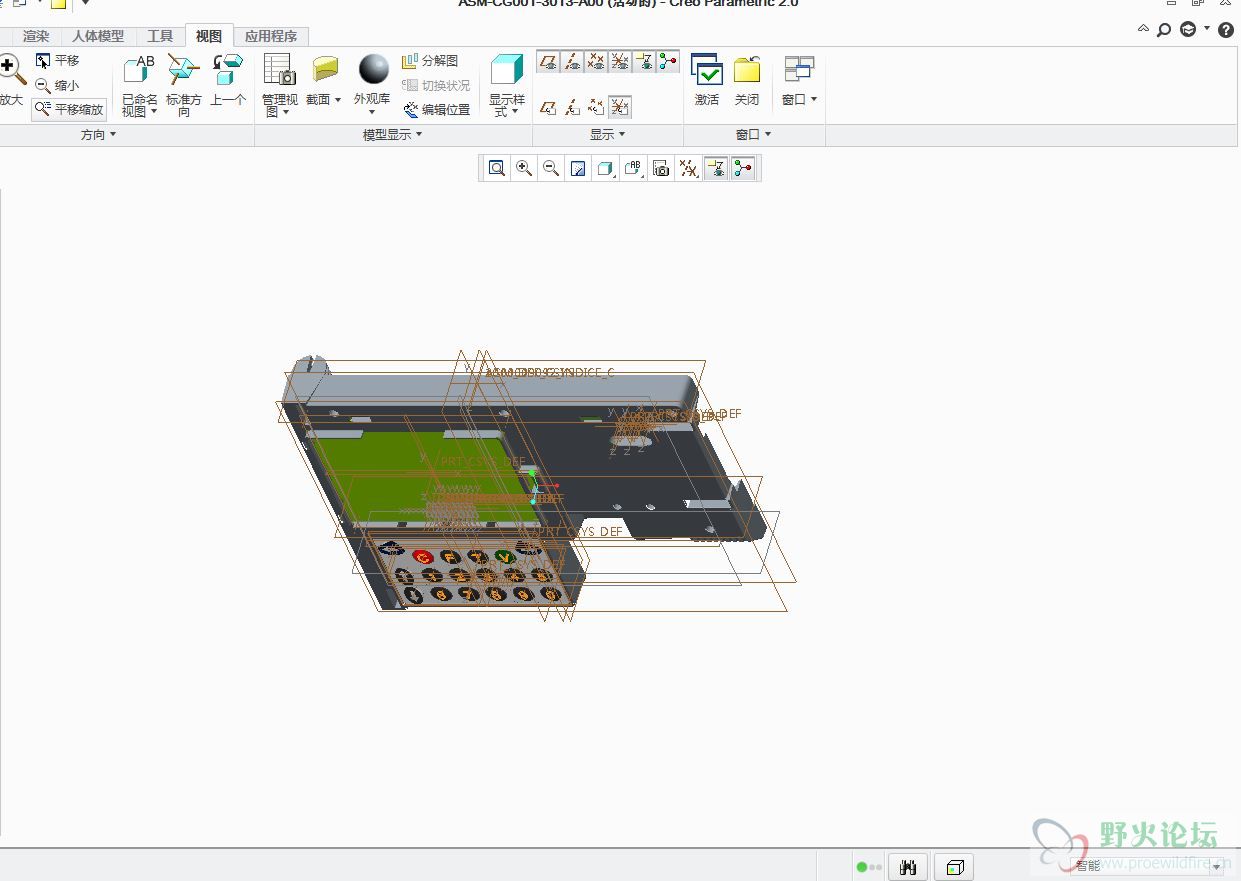Open the 外观库 appearance gallery
The width and height of the screenshot is (1241, 881).
[x=372, y=86]
